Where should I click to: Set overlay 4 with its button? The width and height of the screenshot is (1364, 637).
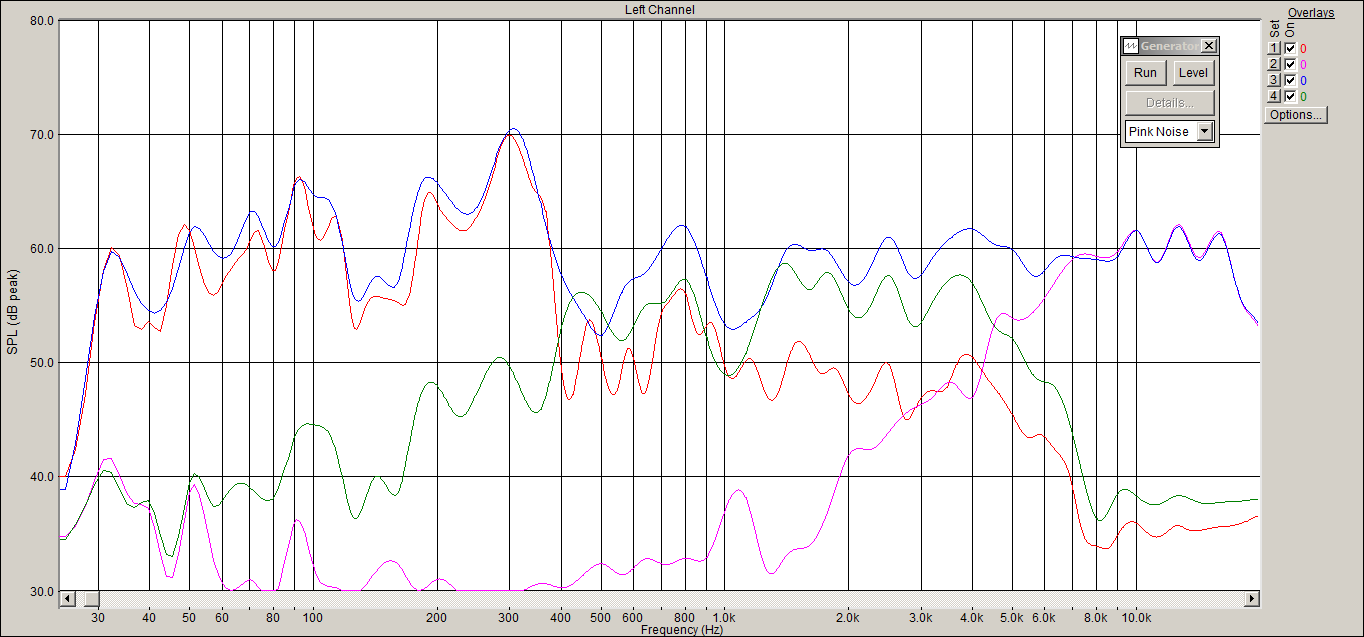point(1274,96)
